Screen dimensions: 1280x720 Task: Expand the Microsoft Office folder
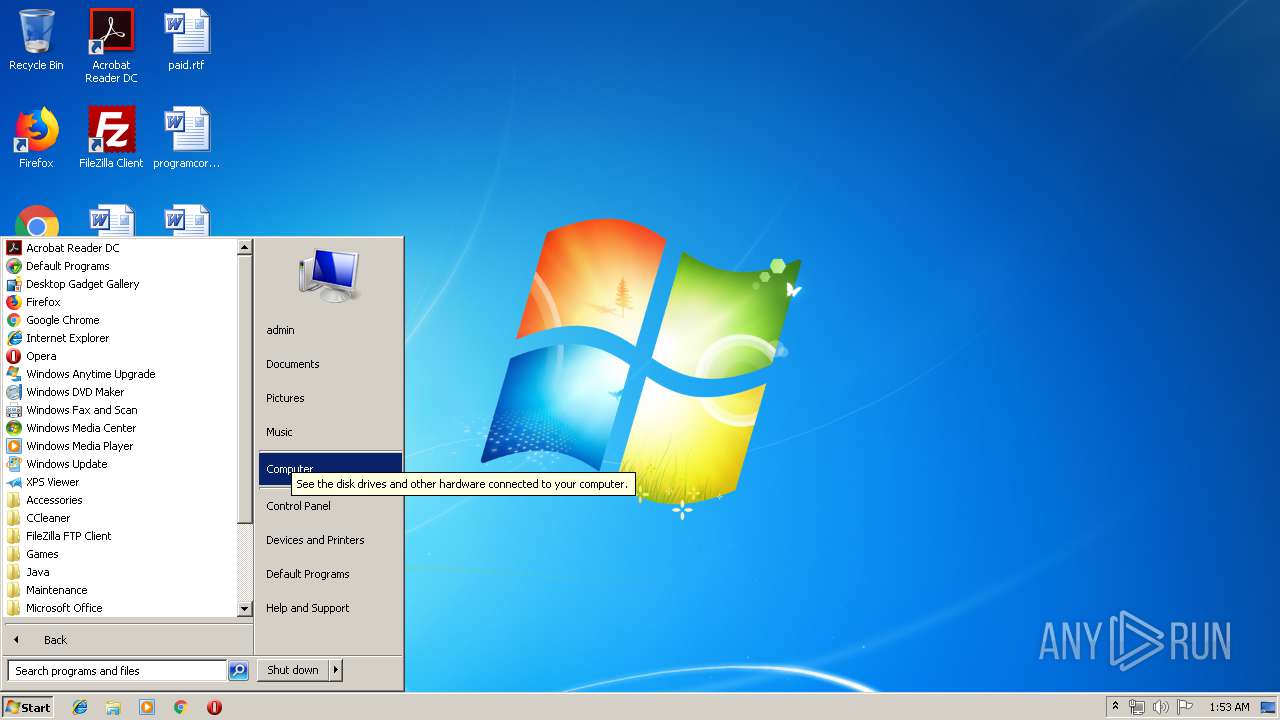(x=64, y=608)
